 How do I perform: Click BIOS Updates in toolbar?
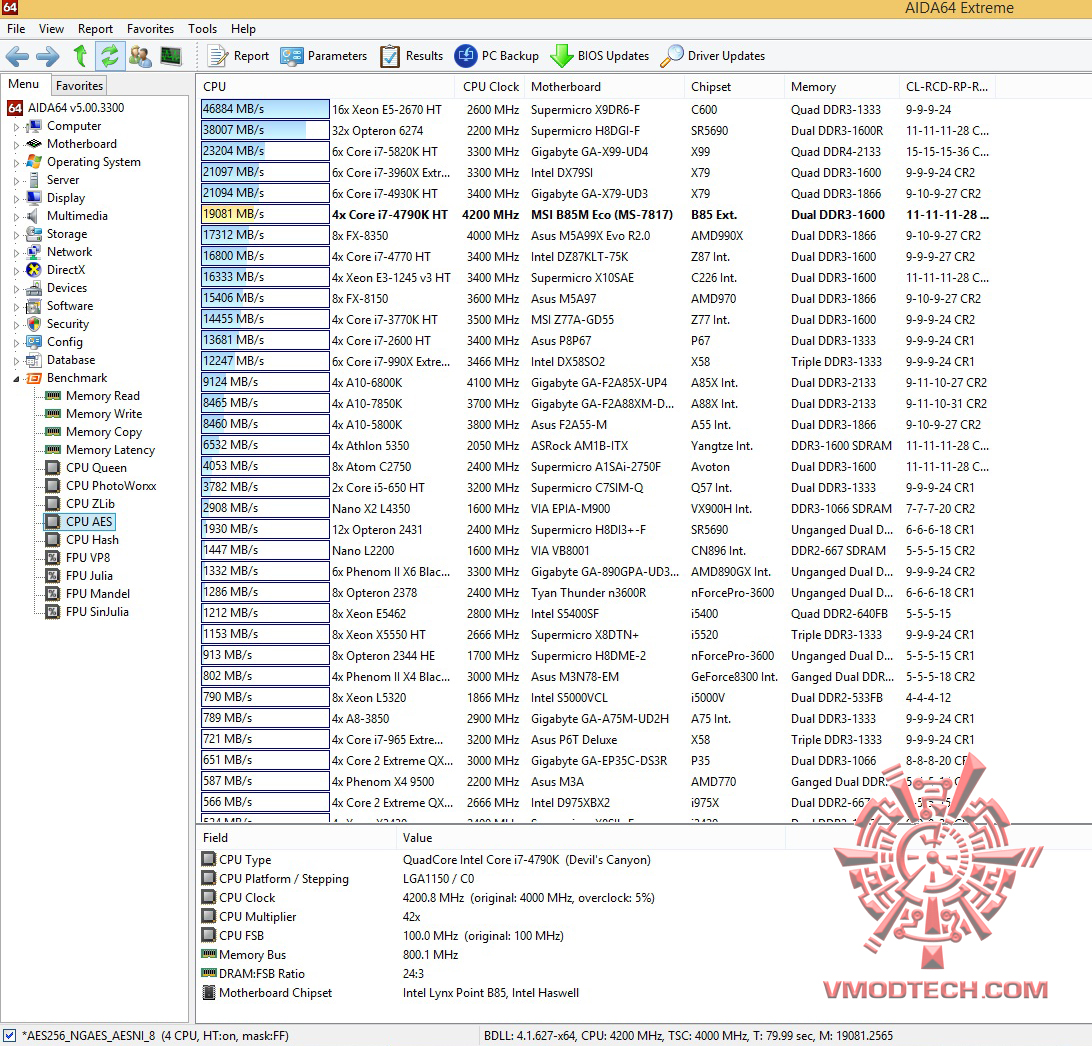[600, 56]
